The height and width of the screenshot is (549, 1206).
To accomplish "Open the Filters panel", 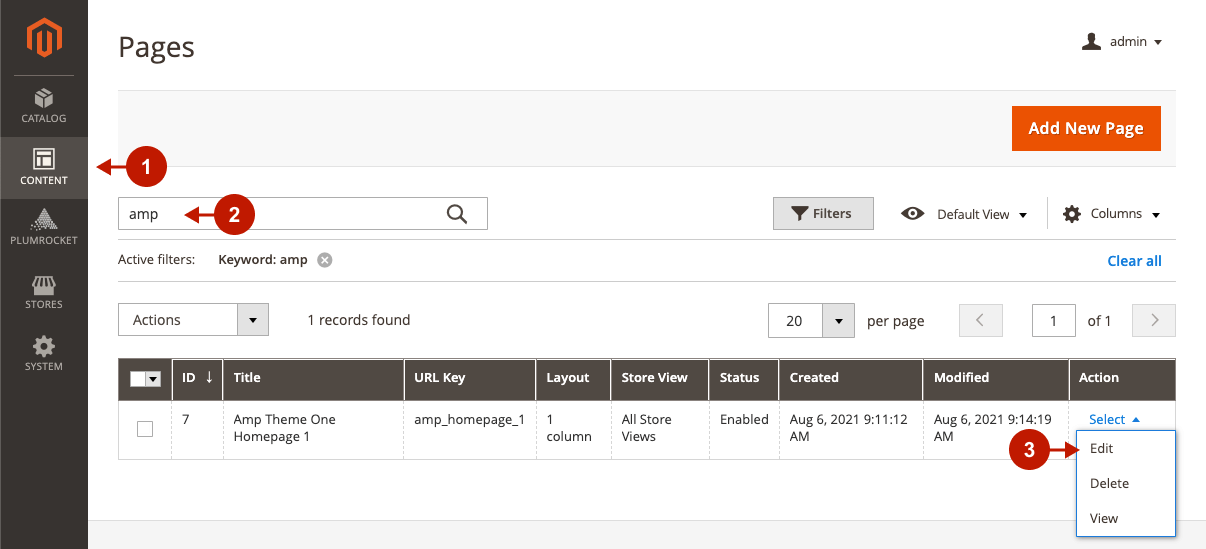I will [x=823, y=213].
